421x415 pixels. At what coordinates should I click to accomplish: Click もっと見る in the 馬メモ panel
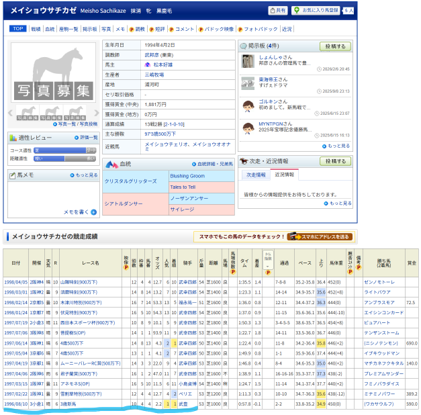pyautogui.click(x=84, y=175)
